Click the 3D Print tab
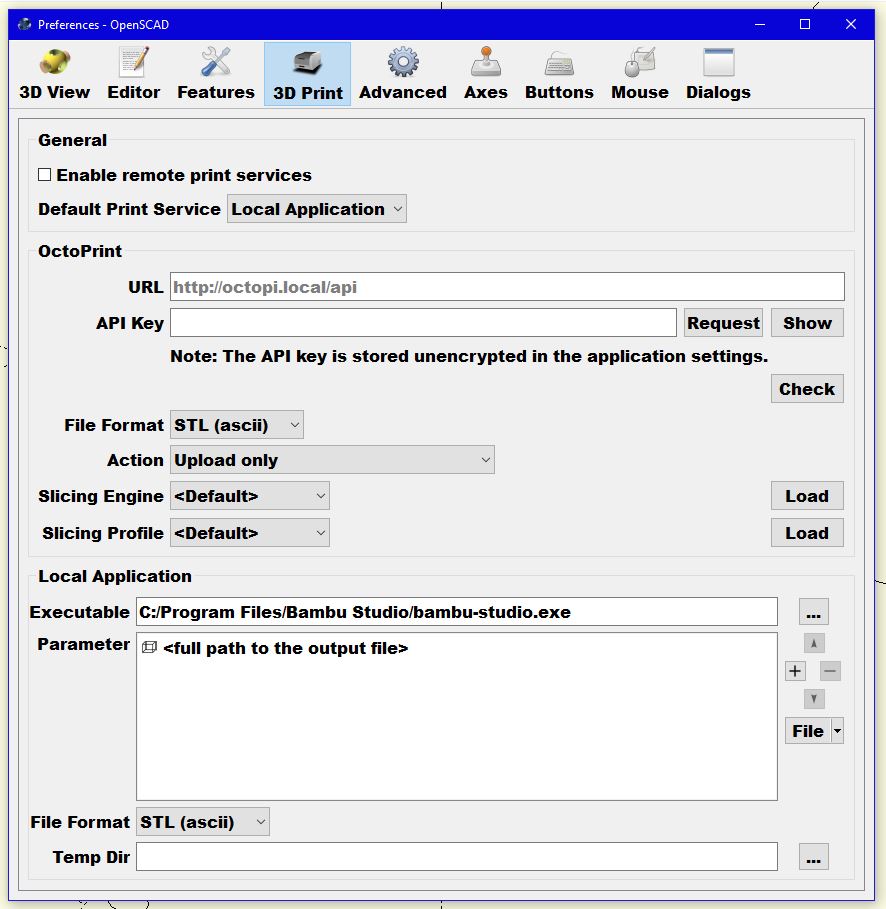Viewport: 886px width, 909px height. coord(308,75)
